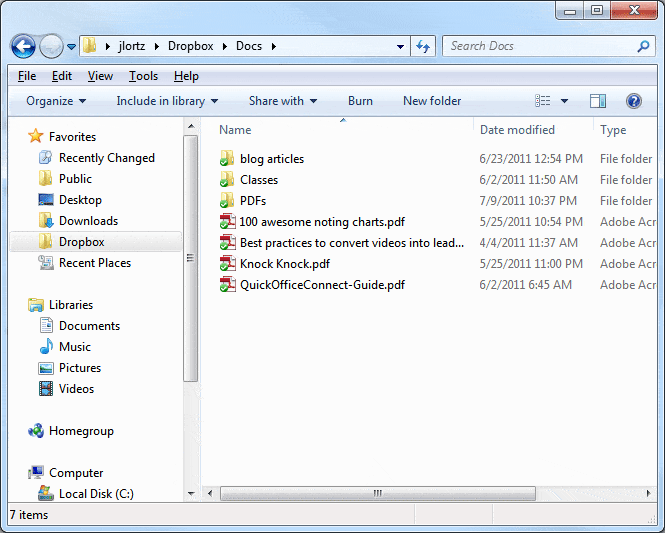The height and width of the screenshot is (533, 665).
Task: Click the 6/23/2011 12:54 PM date cell
Action: coord(531,159)
